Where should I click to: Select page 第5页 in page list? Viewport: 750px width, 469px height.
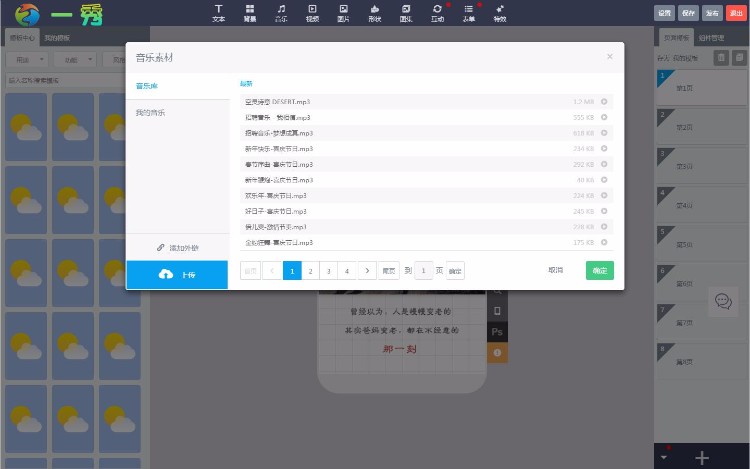(702, 244)
